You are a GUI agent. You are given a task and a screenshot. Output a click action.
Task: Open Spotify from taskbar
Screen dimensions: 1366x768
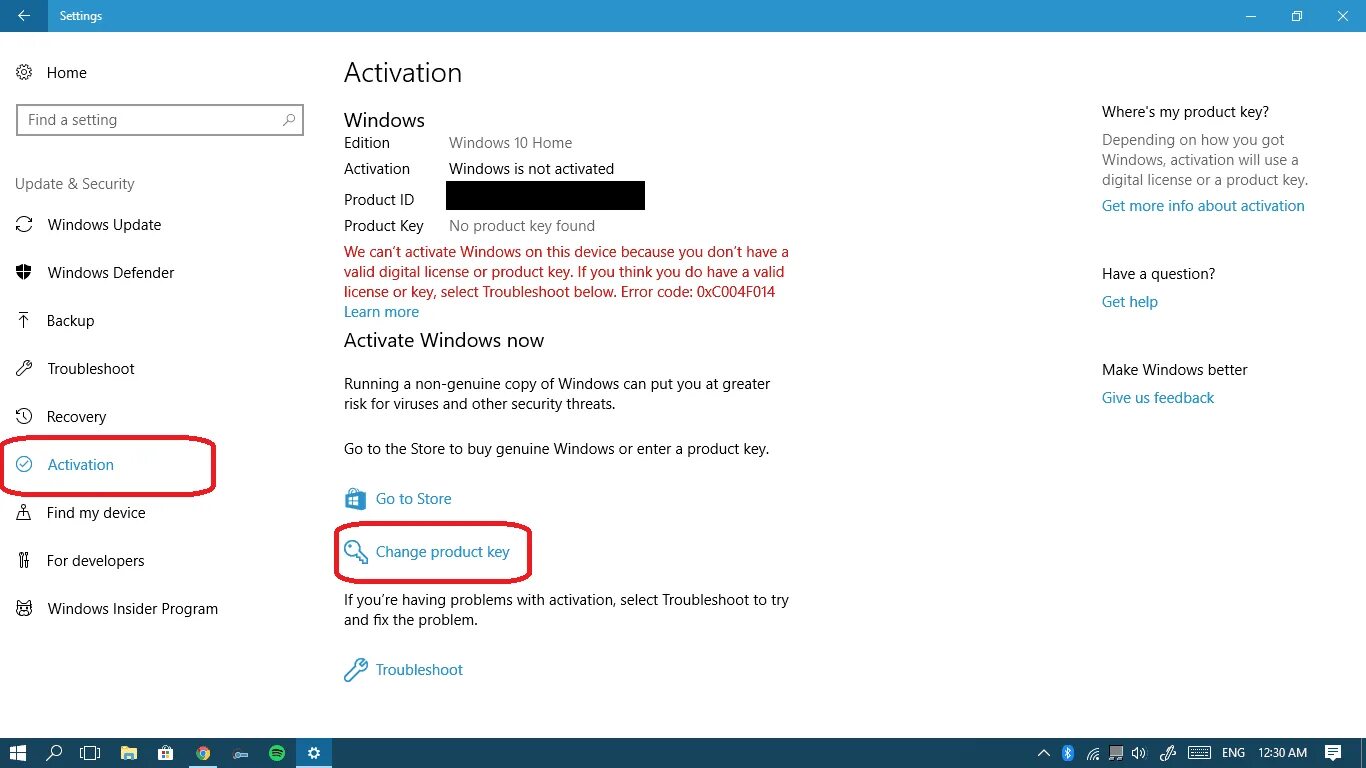click(277, 753)
